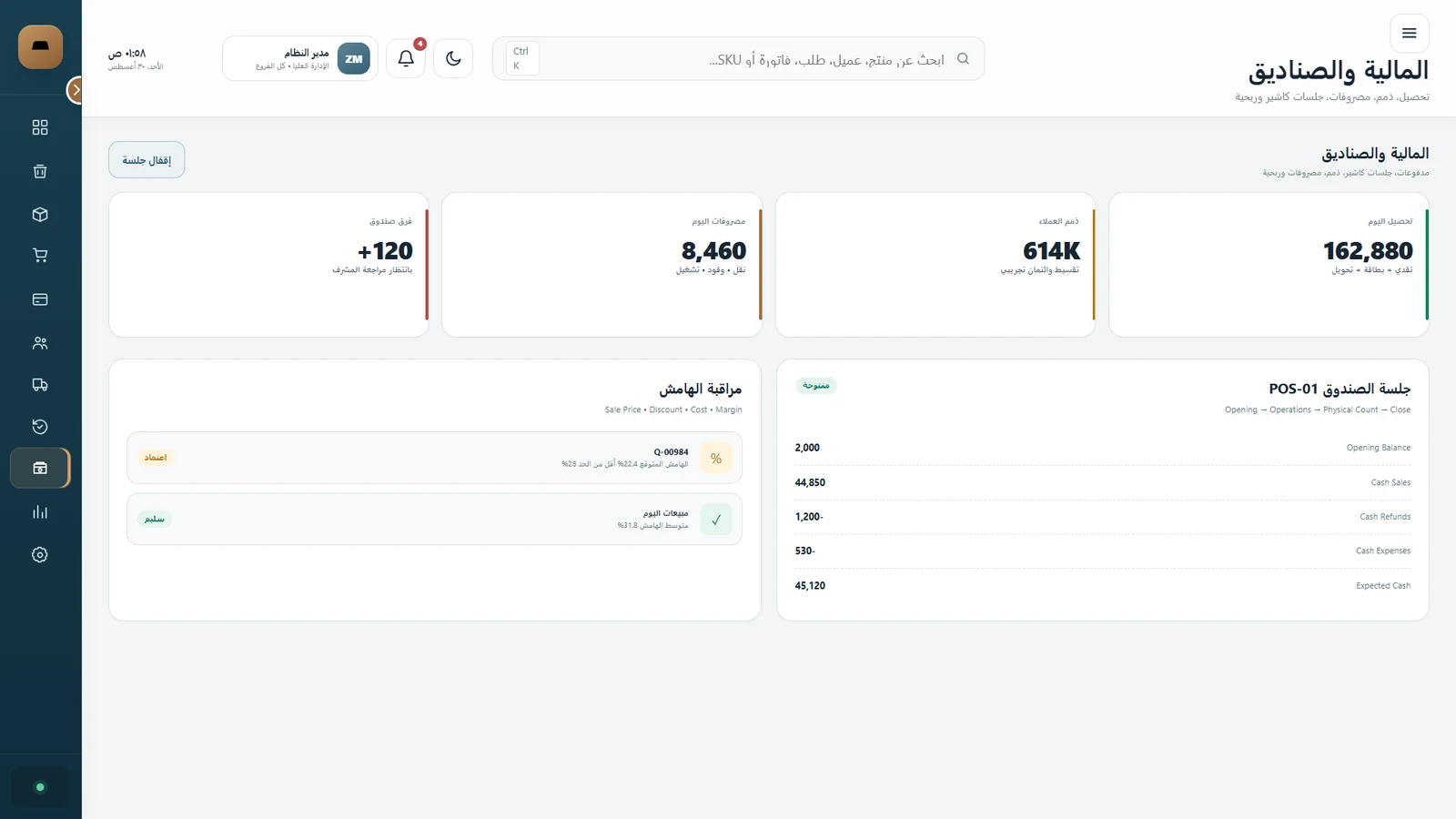Screen dimensions: 1456x819
Task: Click the جلسة الصندوق POS-01 heading
Action: (1340, 389)
